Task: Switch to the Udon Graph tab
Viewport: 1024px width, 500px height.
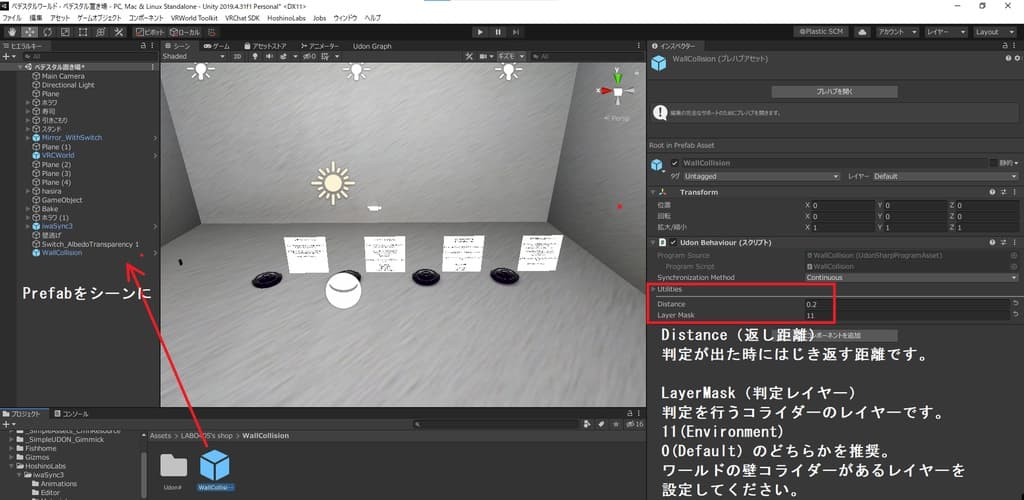Action: click(372, 46)
